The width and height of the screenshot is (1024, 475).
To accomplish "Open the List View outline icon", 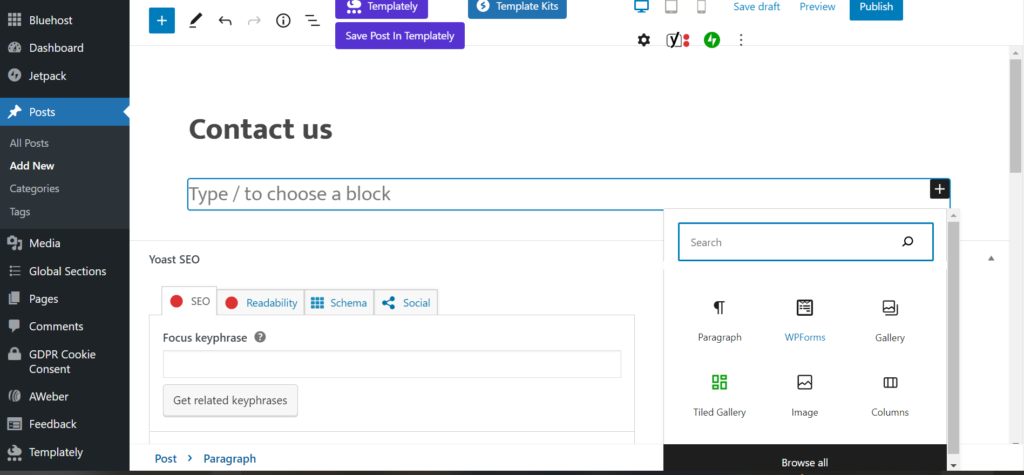I will tap(312, 21).
